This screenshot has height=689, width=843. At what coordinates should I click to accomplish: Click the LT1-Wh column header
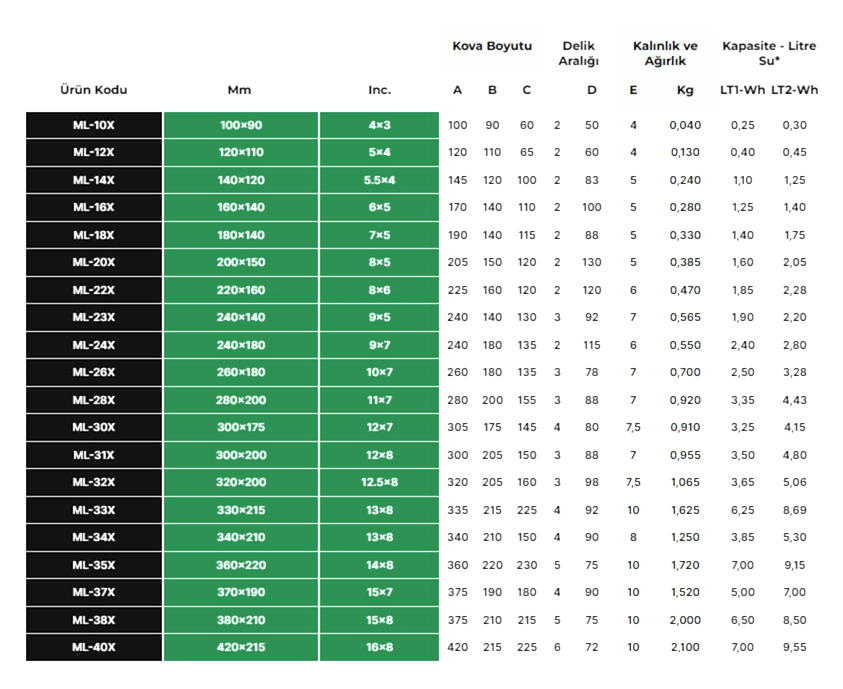[x=742, y=90]
